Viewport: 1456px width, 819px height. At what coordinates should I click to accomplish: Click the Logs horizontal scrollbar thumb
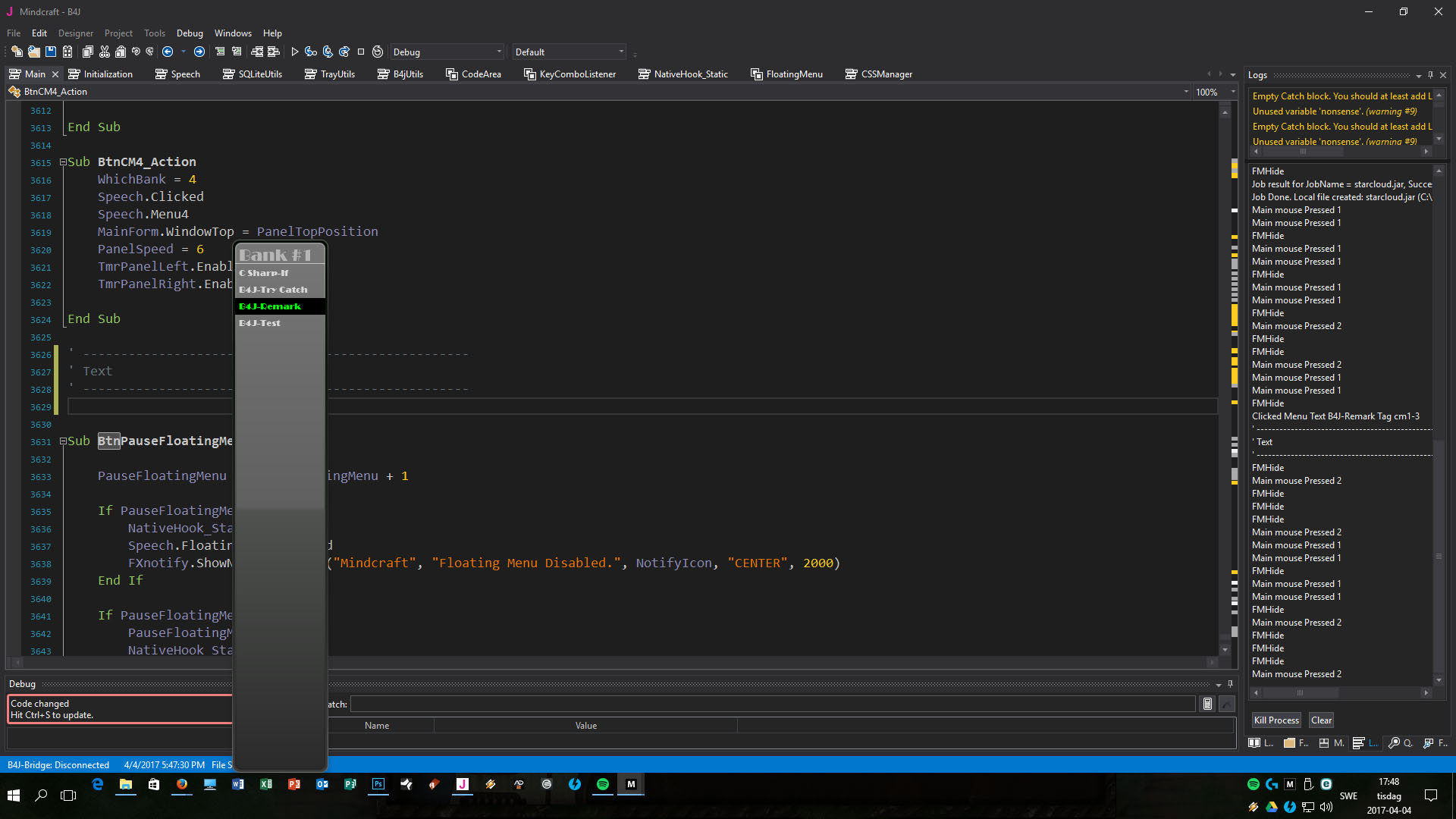tap(1300, 692)
